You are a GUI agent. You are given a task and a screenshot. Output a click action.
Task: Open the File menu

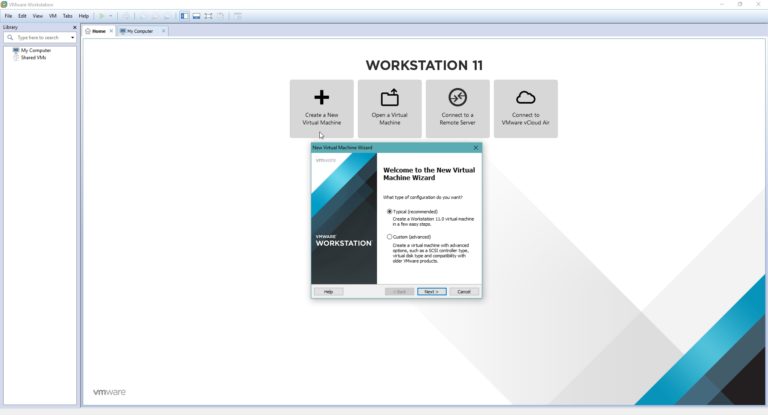[x=8, y=16]
